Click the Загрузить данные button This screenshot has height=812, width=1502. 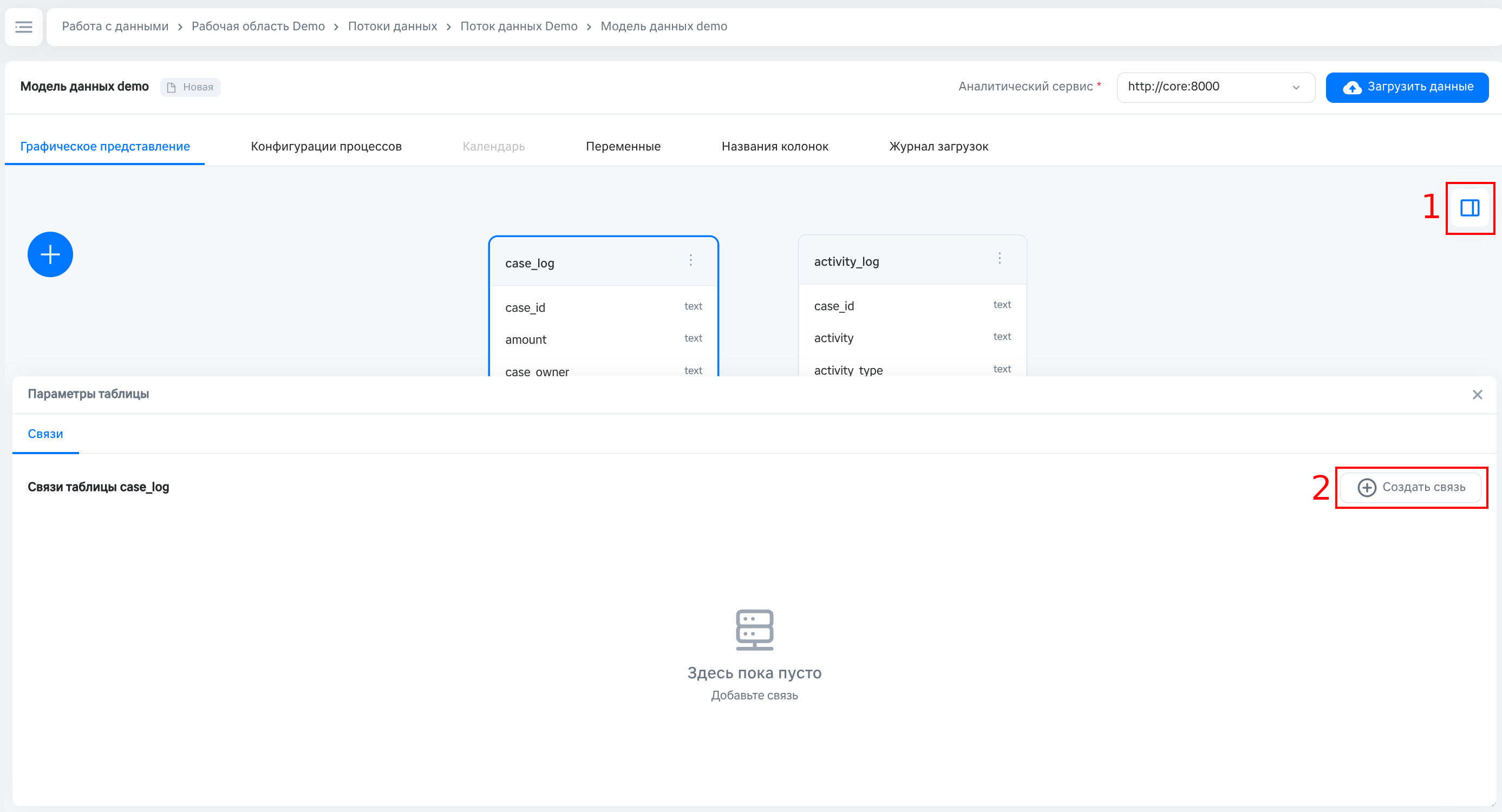click(x=1408, y=87)
